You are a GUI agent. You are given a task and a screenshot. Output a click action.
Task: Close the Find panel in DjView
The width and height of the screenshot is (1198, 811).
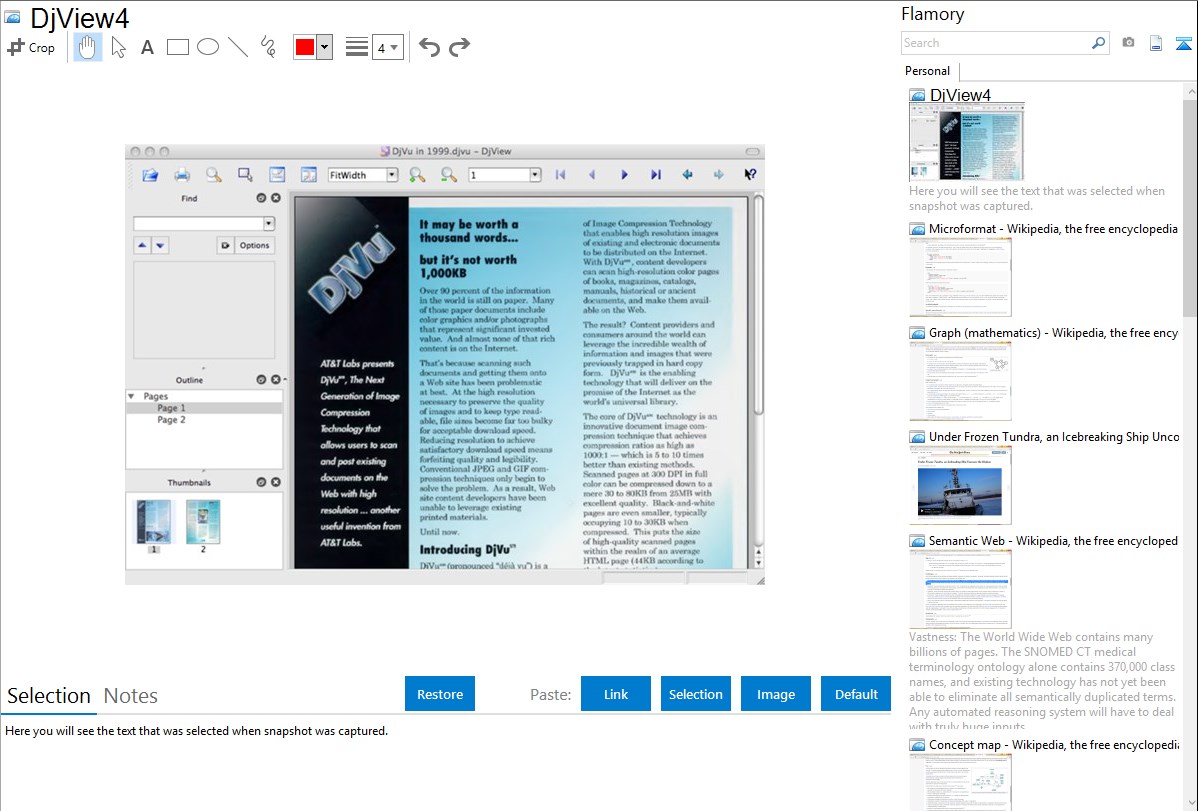(276, 198)
